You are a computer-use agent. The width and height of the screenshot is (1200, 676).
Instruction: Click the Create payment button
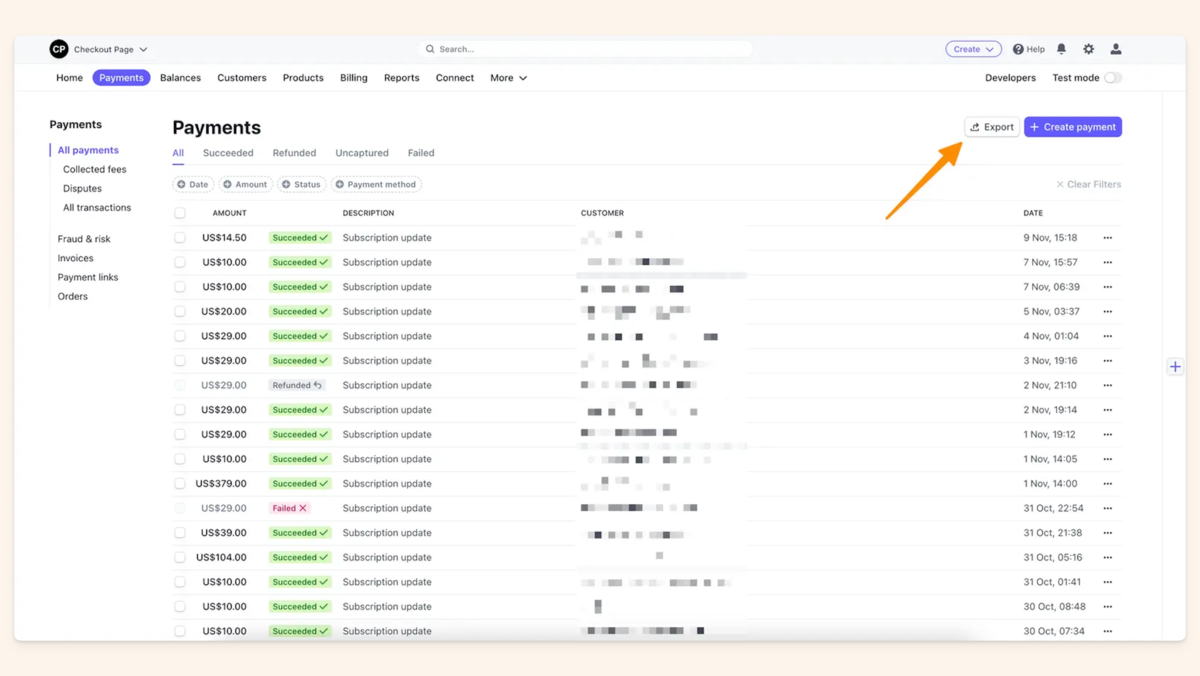click(1072, 127)
